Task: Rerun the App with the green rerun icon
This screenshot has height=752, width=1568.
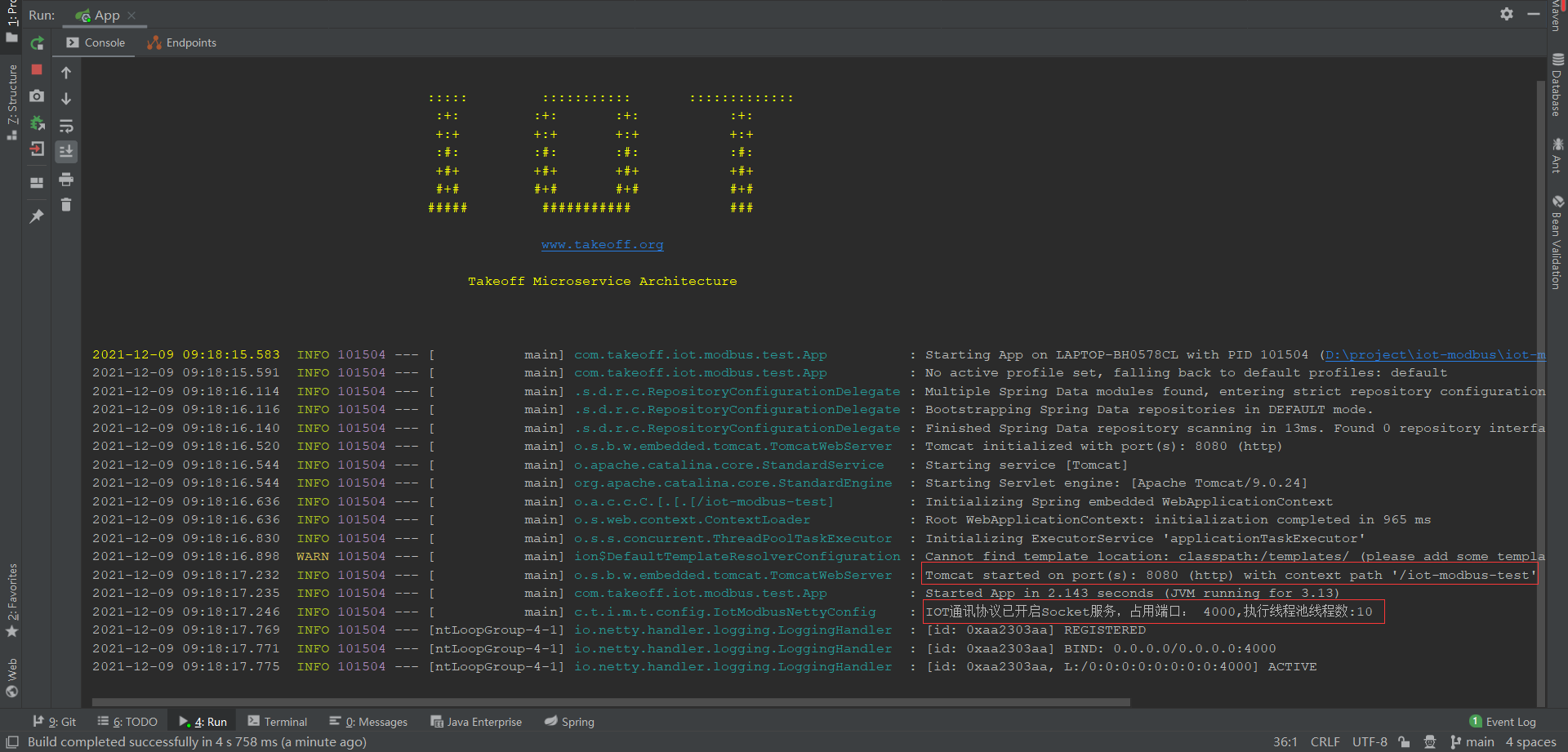Action: pos(37,43)
